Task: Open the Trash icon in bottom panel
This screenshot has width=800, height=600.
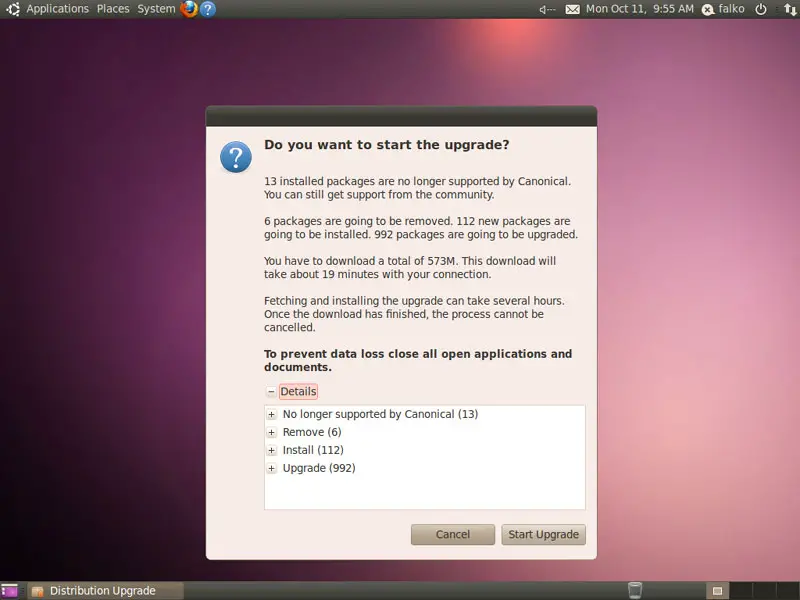Action: pos(635,590)
